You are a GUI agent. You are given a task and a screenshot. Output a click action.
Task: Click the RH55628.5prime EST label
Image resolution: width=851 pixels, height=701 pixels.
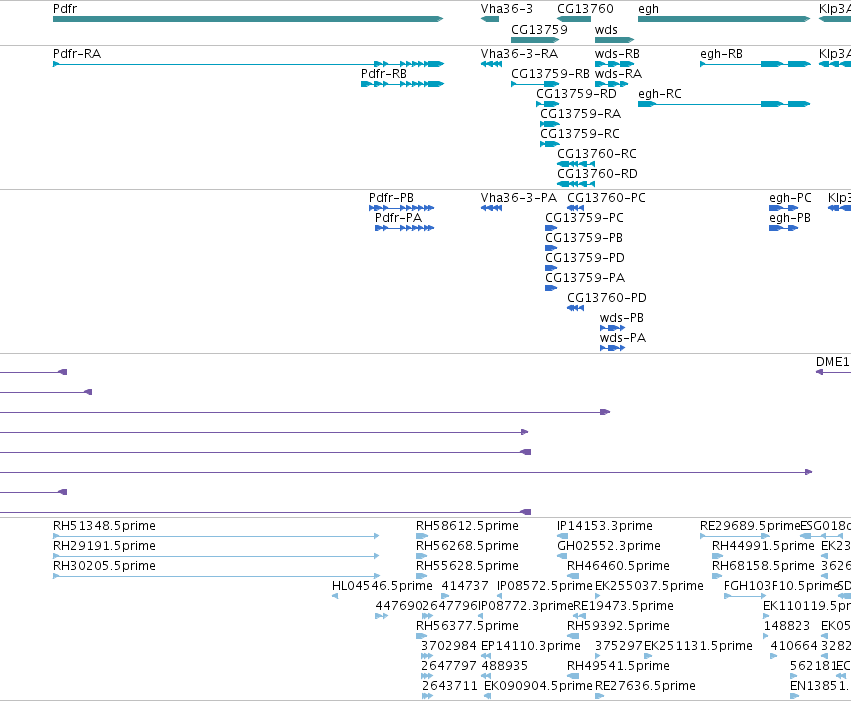click(467, 566)
